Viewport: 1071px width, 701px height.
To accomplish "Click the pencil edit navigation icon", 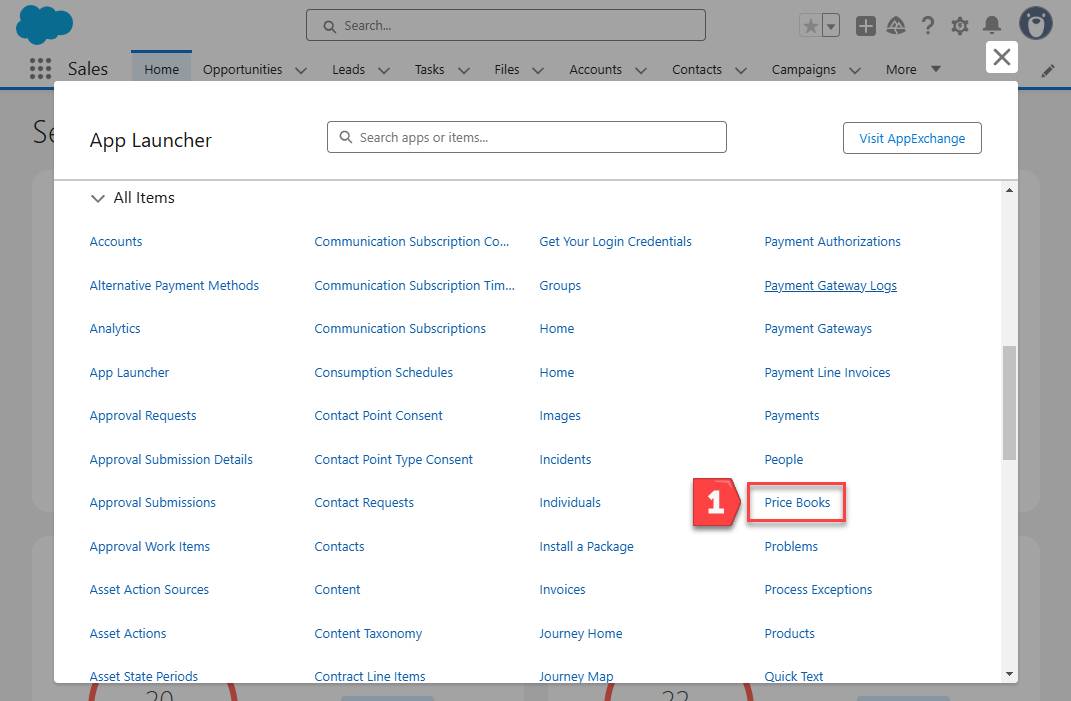I will 1048,71.
